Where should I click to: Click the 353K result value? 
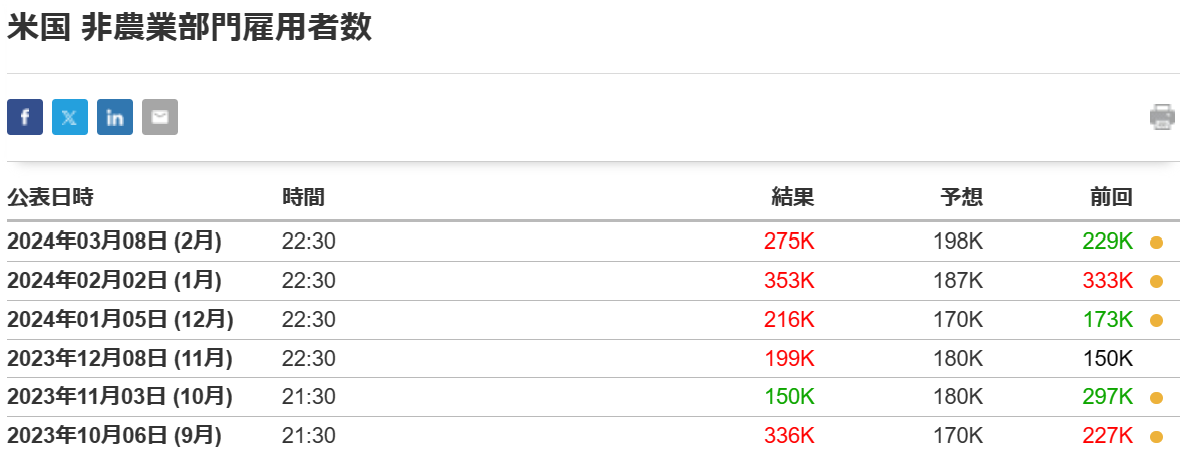coord(789,280)
